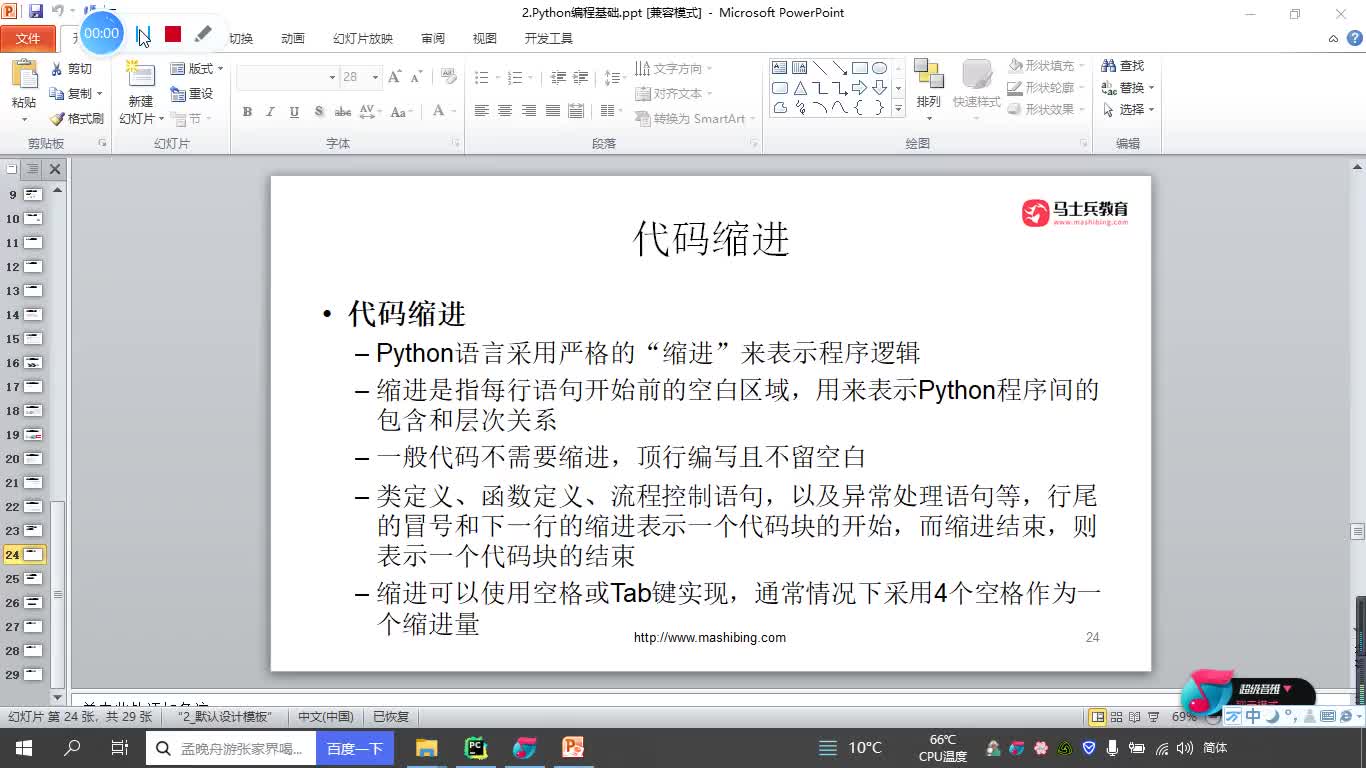The width and height of the screenshot is (1366, 768).
Task: Open the font size 28 dropdown
Action: (x=375, y=77)
